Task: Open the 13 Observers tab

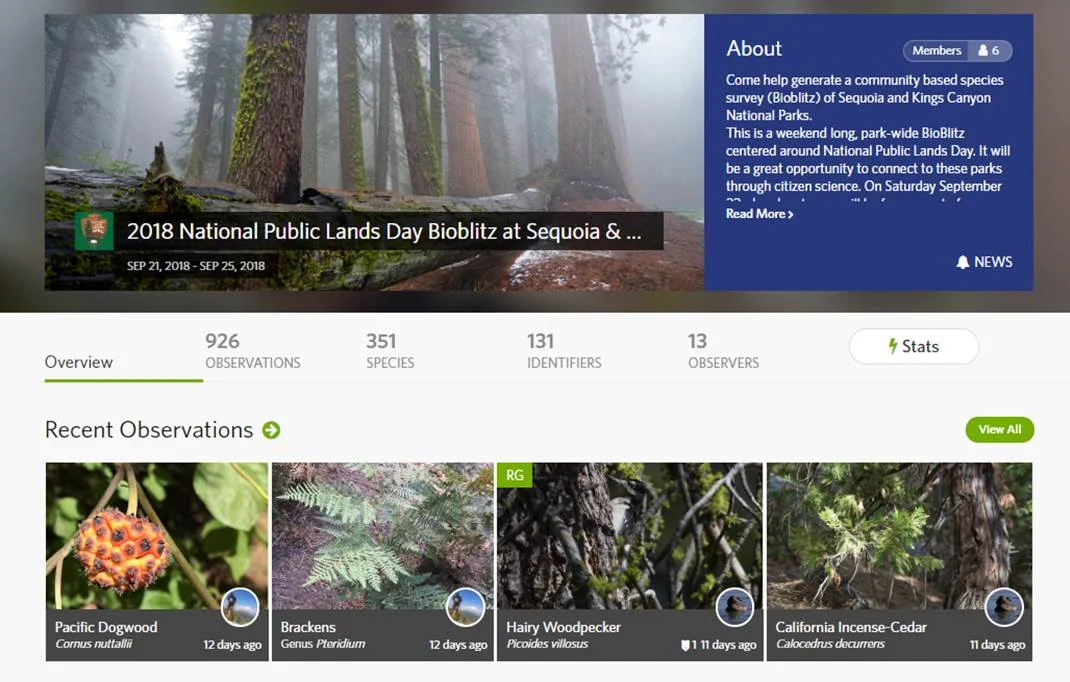Action: 723,351
